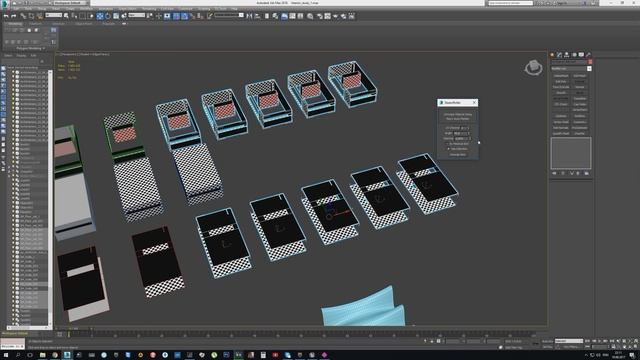Open the Curve Editor
The image size is (640, 360).
(292, 16)
